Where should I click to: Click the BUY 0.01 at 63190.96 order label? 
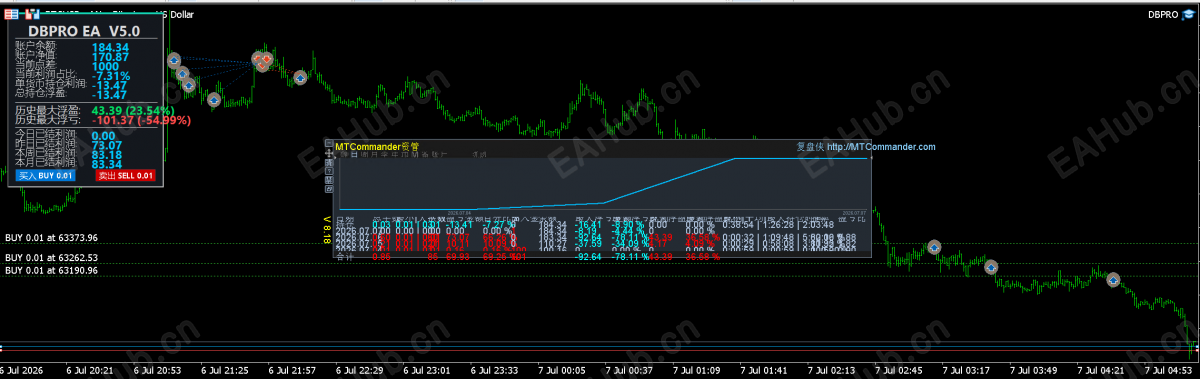[51, 271]
